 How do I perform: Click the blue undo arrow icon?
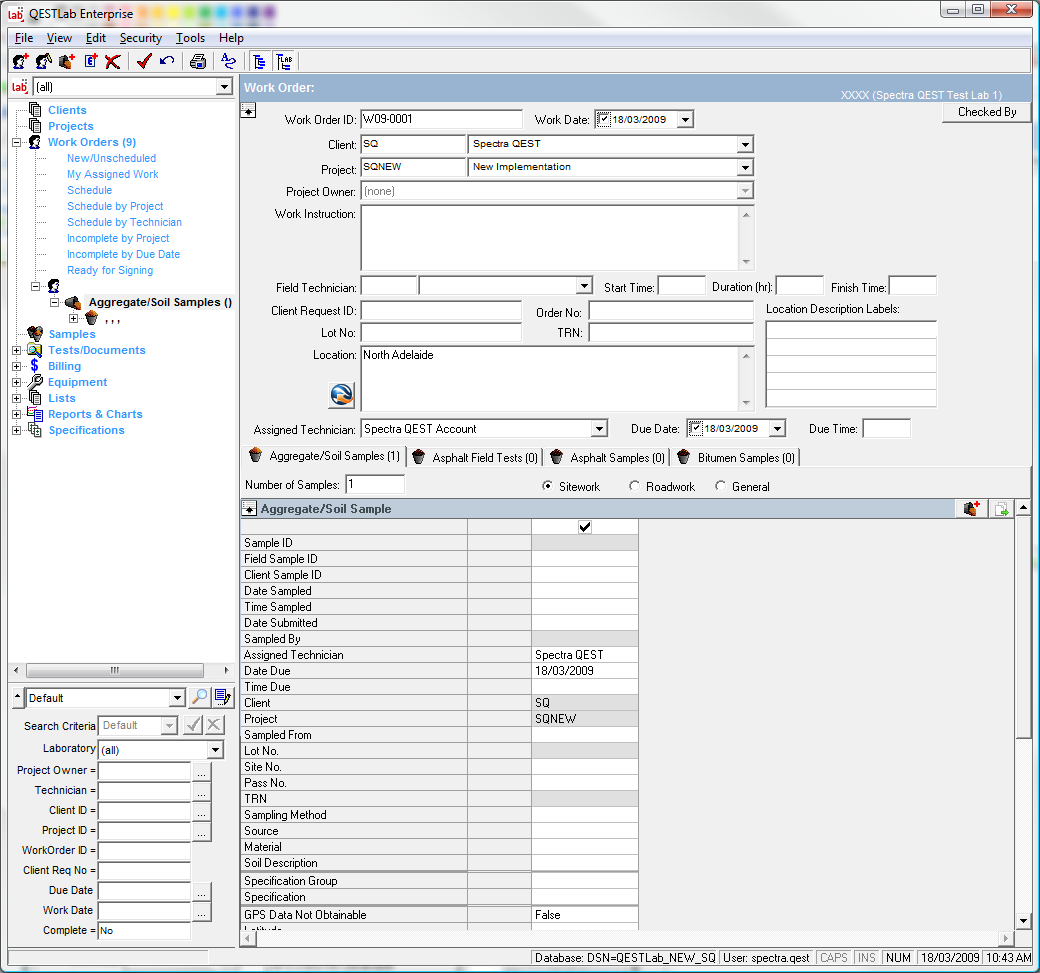(x=167, y=61)
